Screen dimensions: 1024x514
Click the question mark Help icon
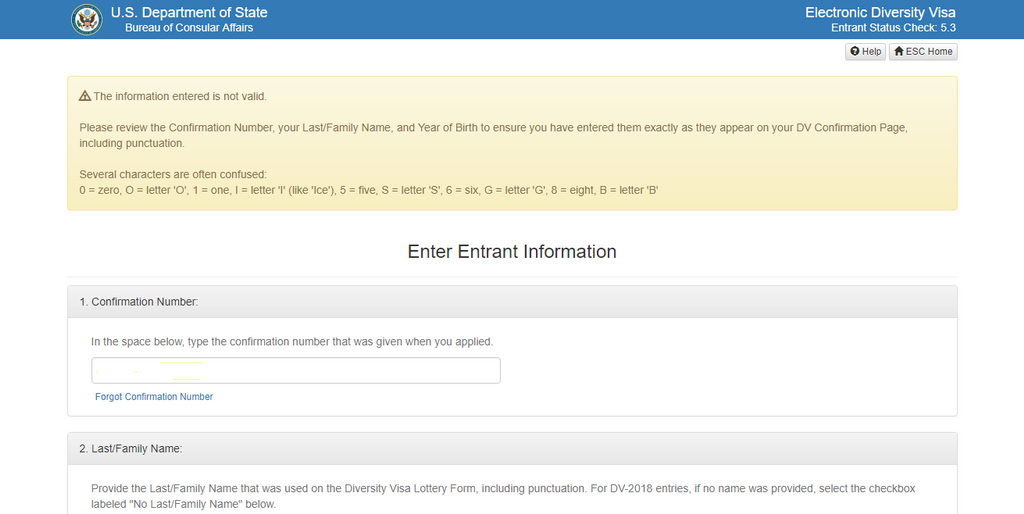click(x=855, y=51)
